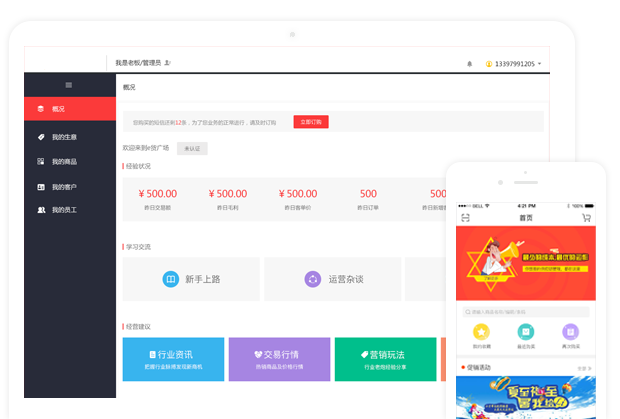Screen dimensions: 620x419
Task: Tap the yellow star 我的收藏 icon
Action: 481,332
